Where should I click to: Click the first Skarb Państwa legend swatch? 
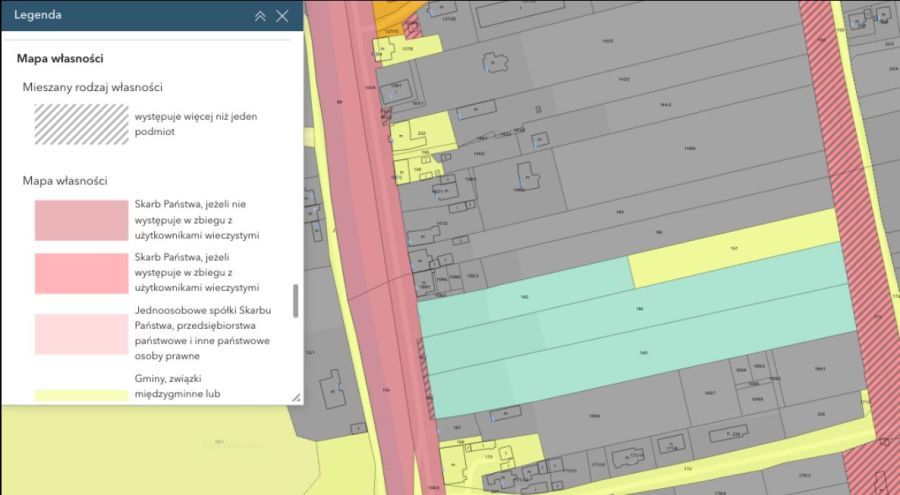(x=81, y=221)
